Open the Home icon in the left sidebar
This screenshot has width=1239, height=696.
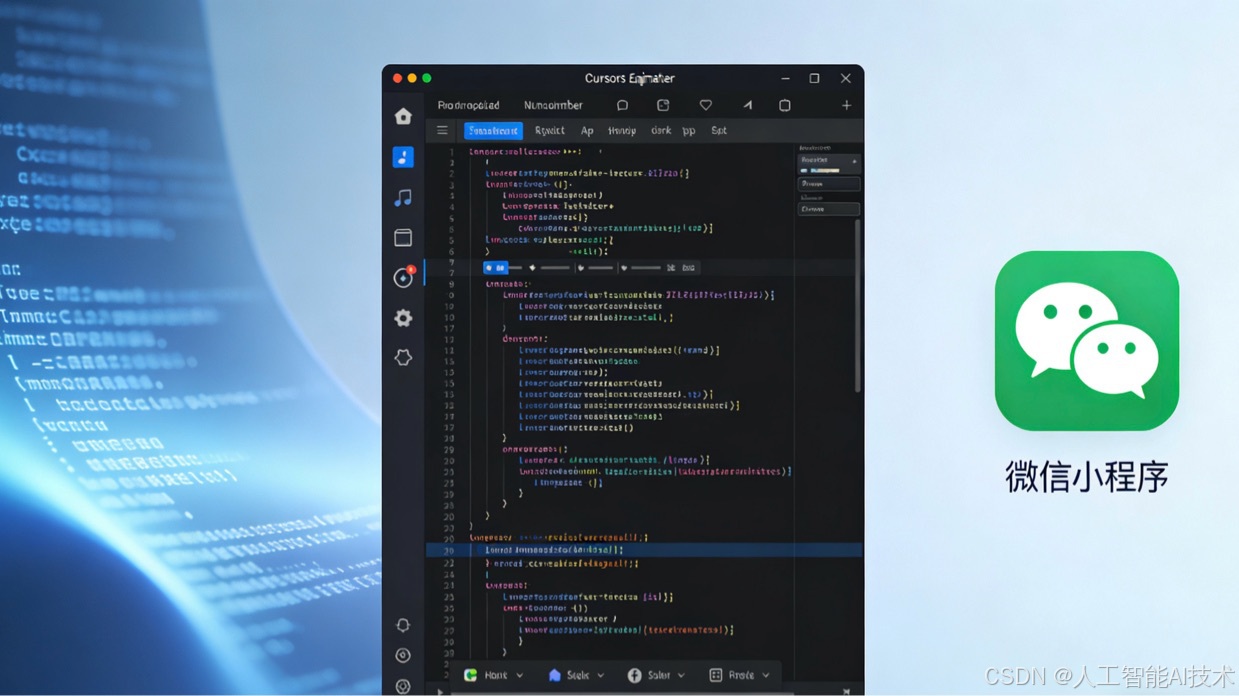point(403,116)
